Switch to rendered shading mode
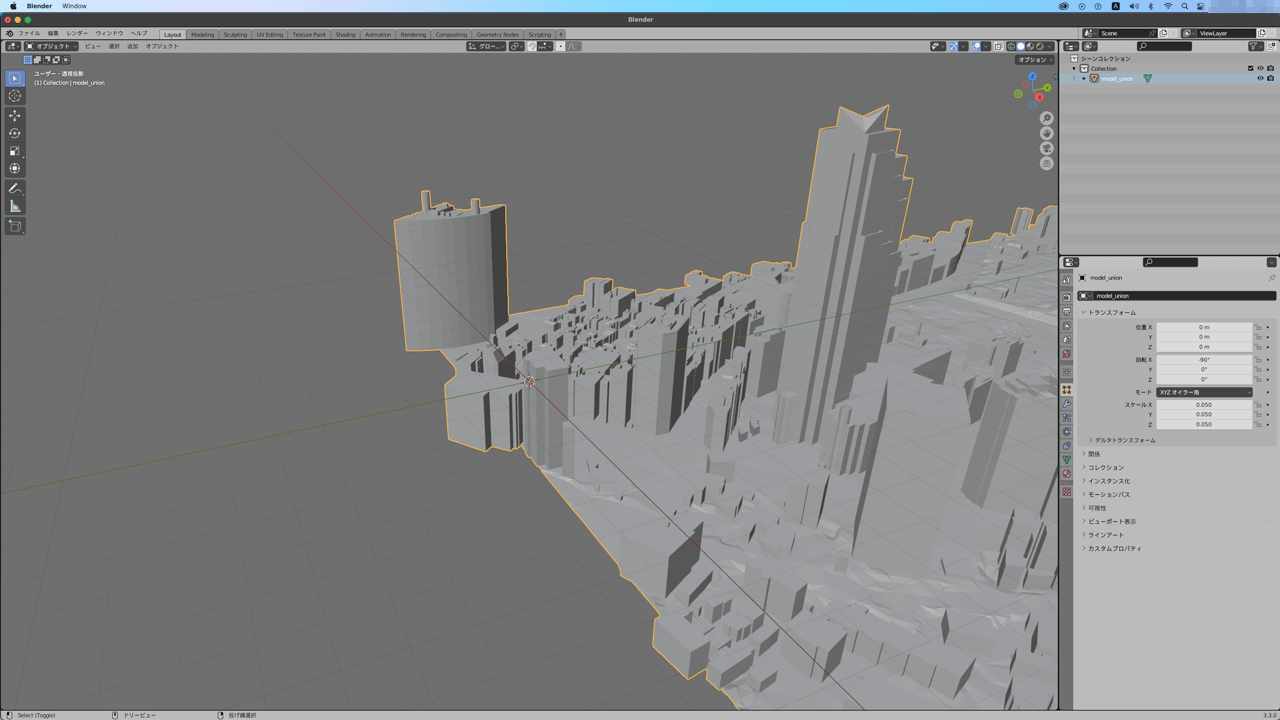The image size is (1280, 720). pos(1040,46)
